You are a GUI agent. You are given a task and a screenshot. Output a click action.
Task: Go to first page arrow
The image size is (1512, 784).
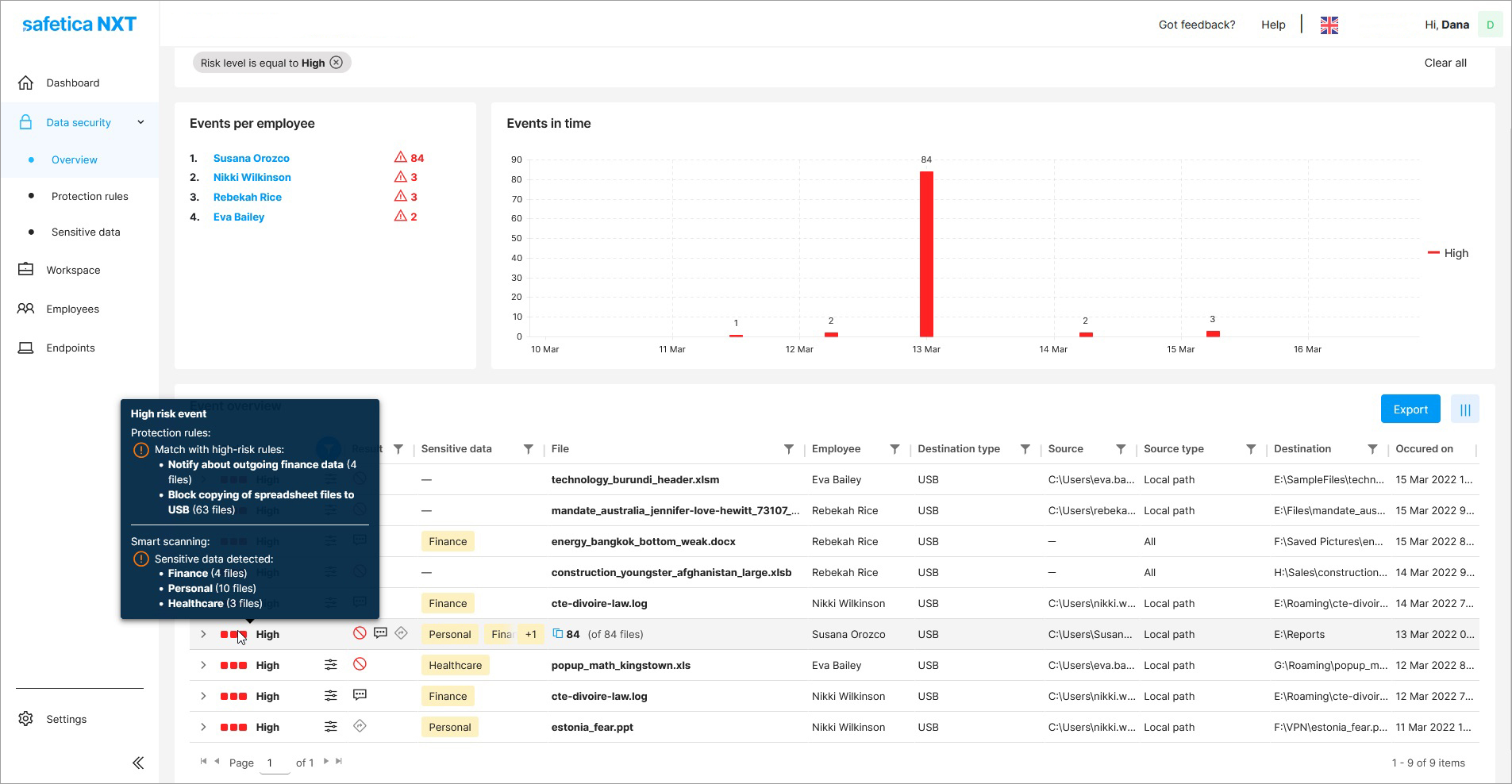(x=203, y=762)
